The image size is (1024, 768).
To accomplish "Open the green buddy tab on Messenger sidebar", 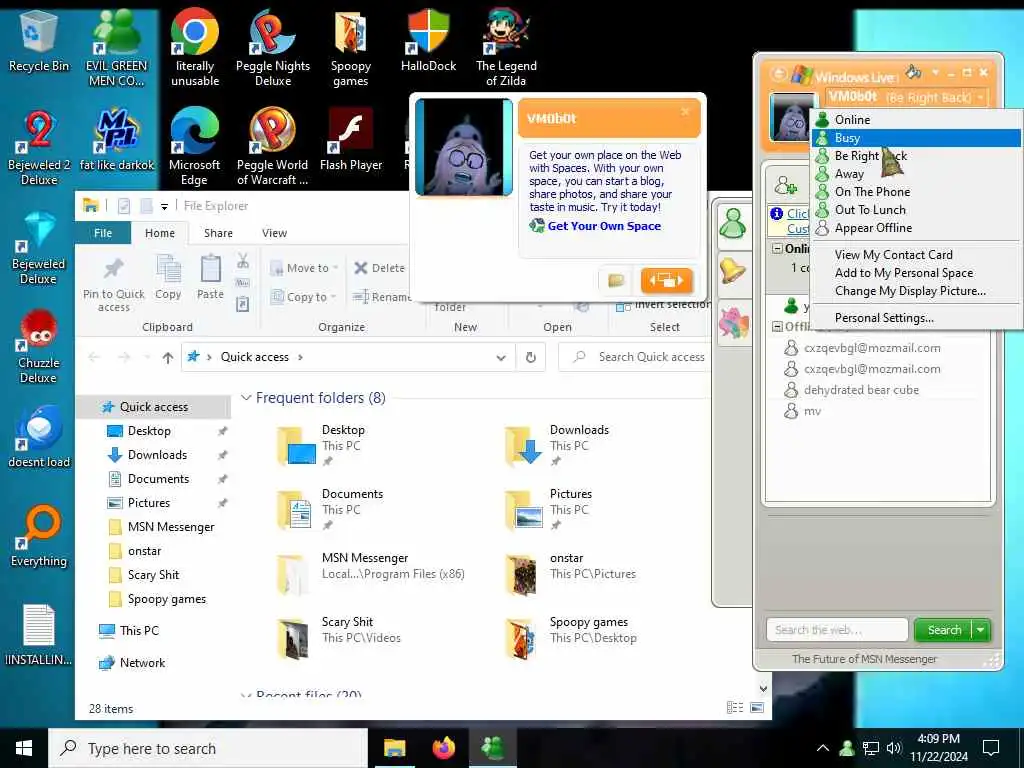I will pos(733,224).
